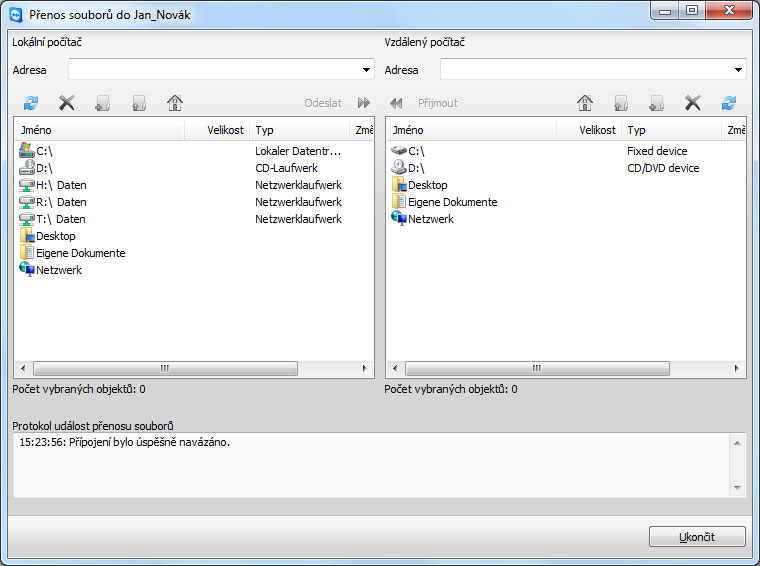Click remote list scroll right arrow
This screenshot has height=566, width=760.
[x=736, y=368]
